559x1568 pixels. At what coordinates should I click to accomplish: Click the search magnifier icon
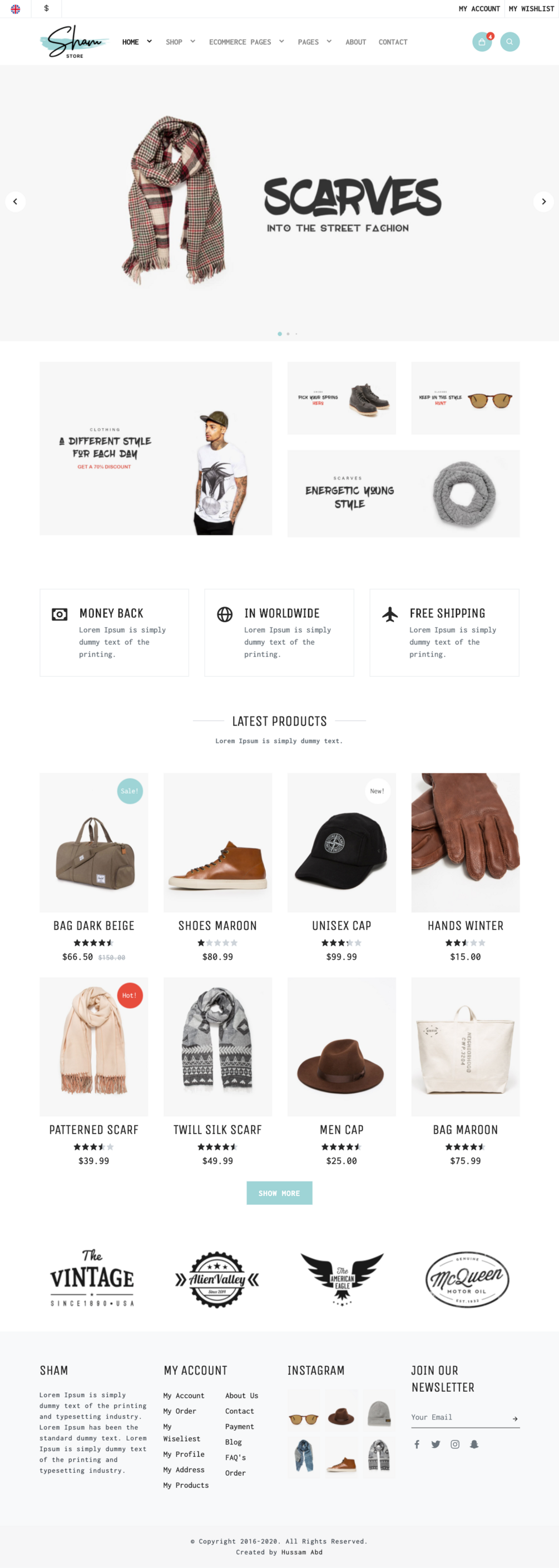(509, 42)
